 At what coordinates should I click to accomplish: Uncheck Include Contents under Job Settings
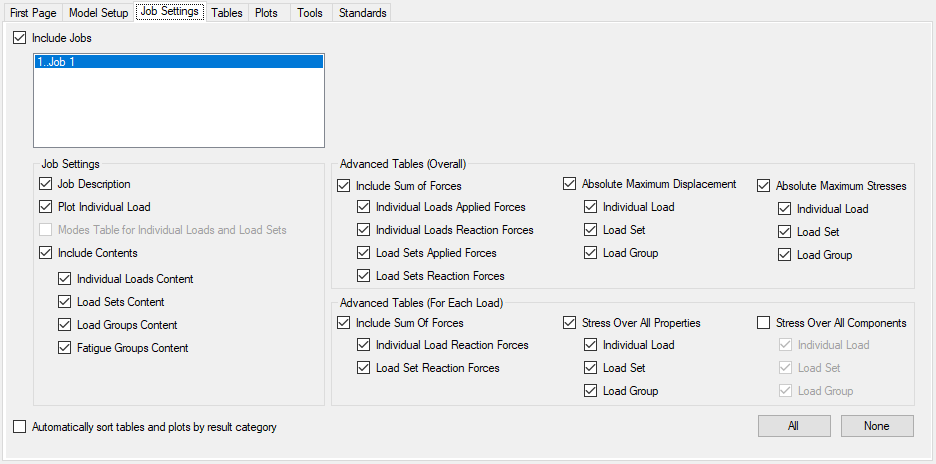coord(46,253)
